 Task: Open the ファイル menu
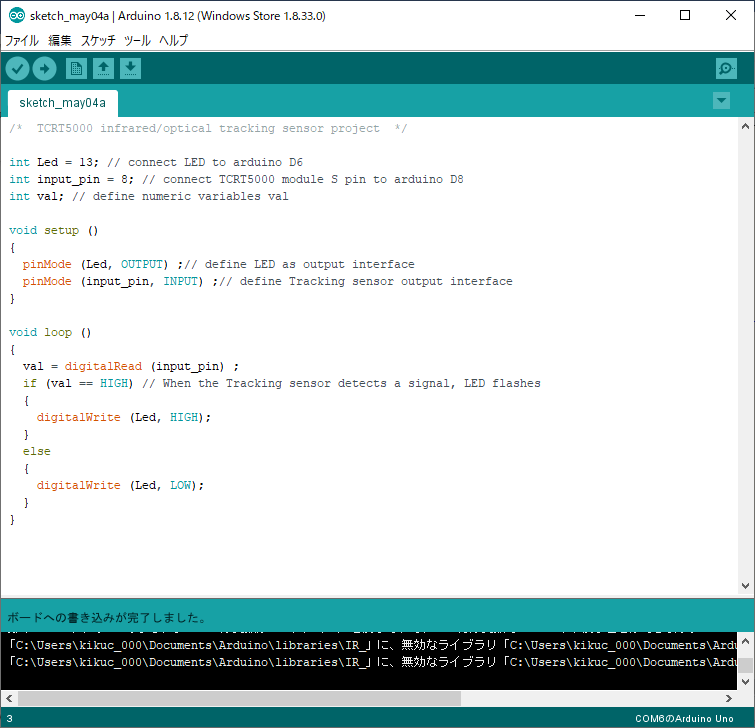point(22,41)
